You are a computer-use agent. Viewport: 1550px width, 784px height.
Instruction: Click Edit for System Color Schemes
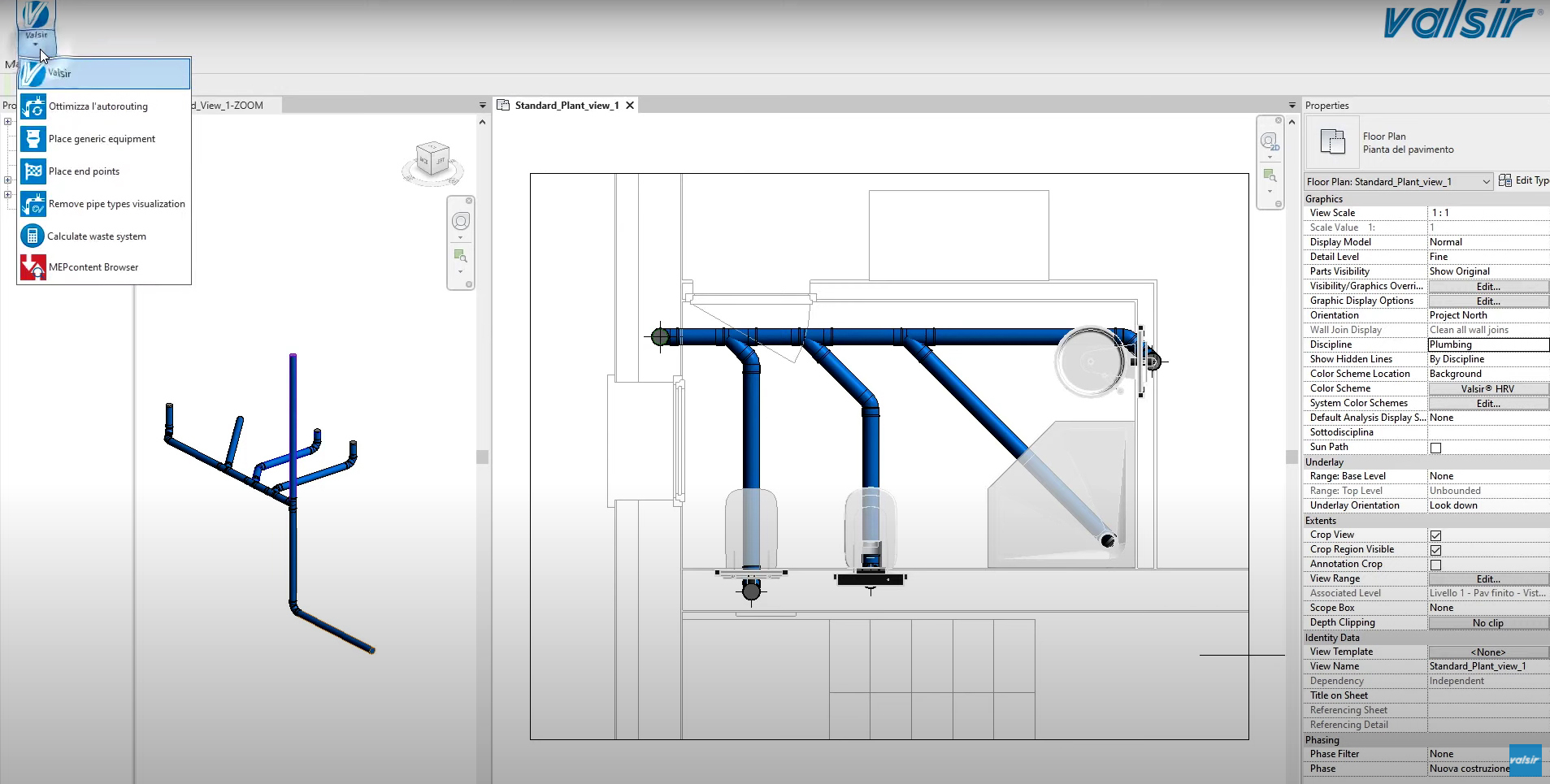pos(1489,404)
